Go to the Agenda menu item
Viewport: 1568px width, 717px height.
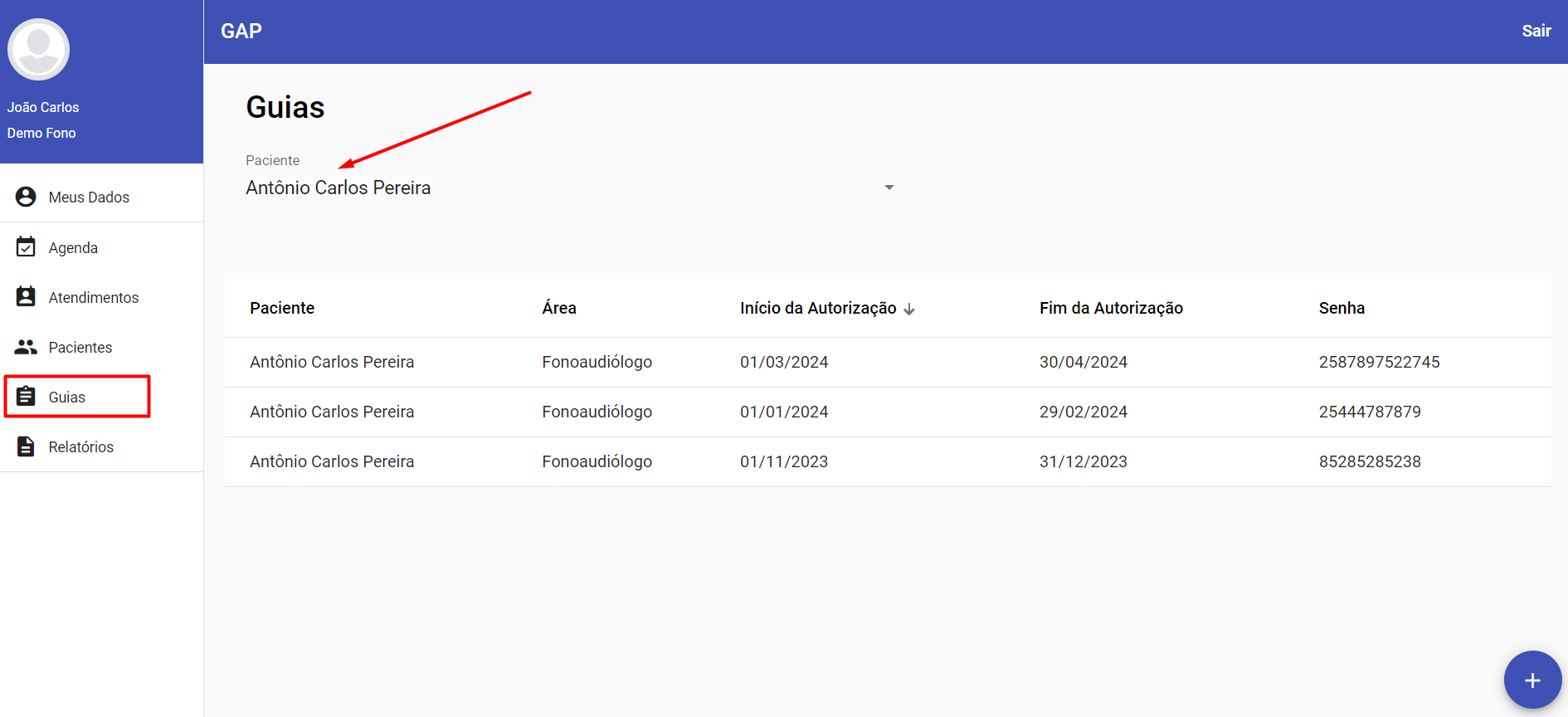click(x=73, y=247)
